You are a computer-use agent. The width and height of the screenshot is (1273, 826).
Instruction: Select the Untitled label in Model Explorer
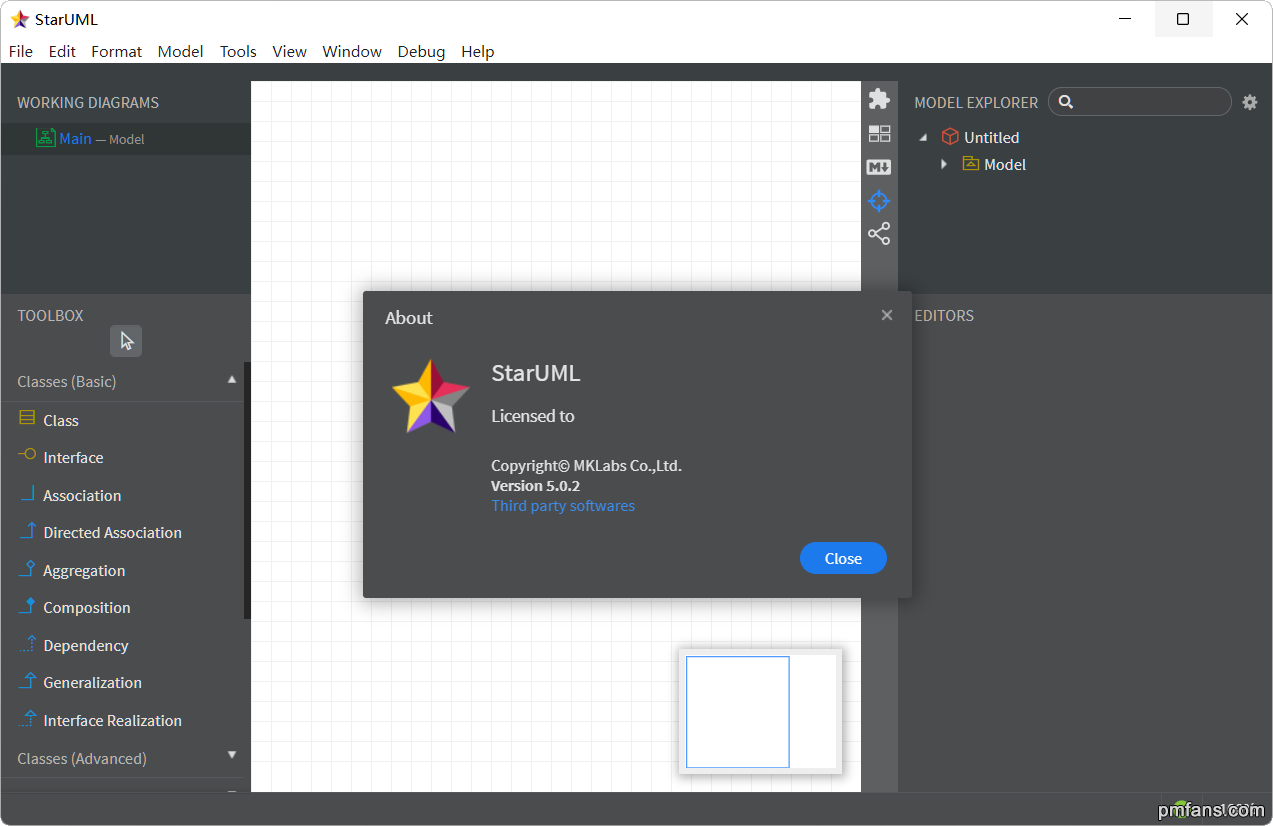991,138
